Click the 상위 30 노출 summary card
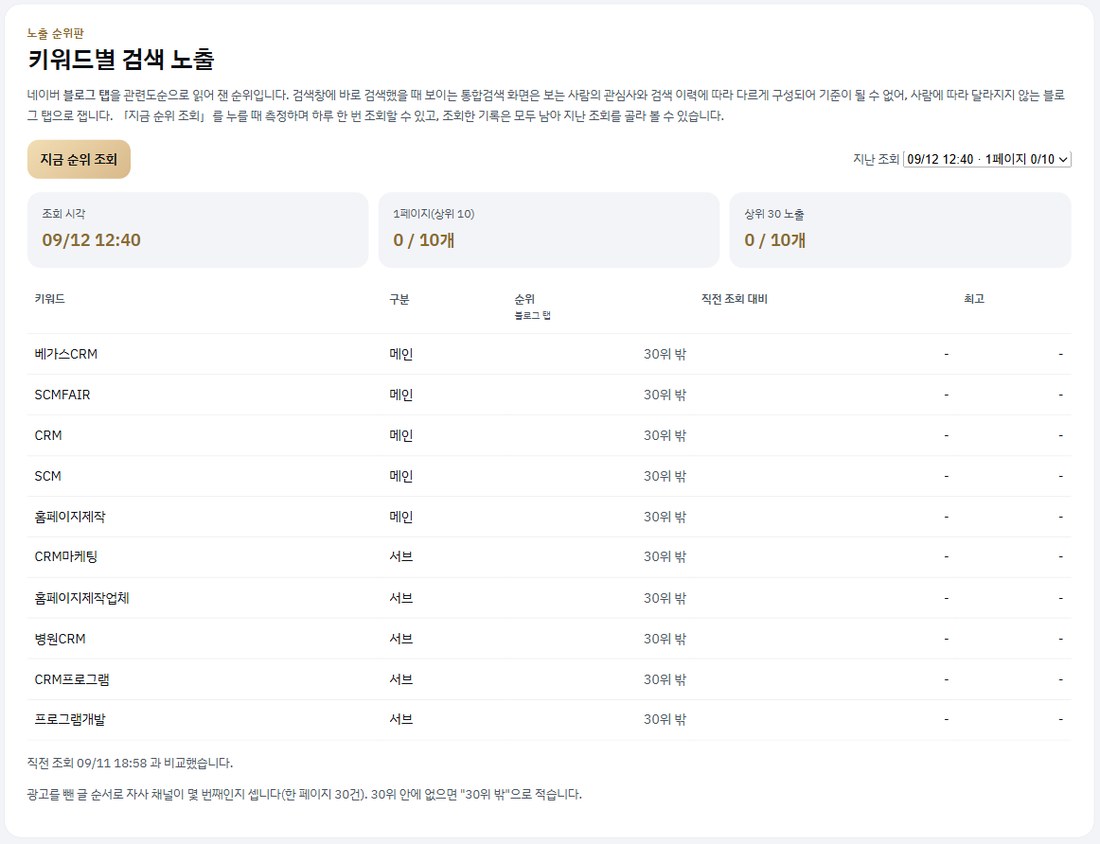 (x=900, y=230)
